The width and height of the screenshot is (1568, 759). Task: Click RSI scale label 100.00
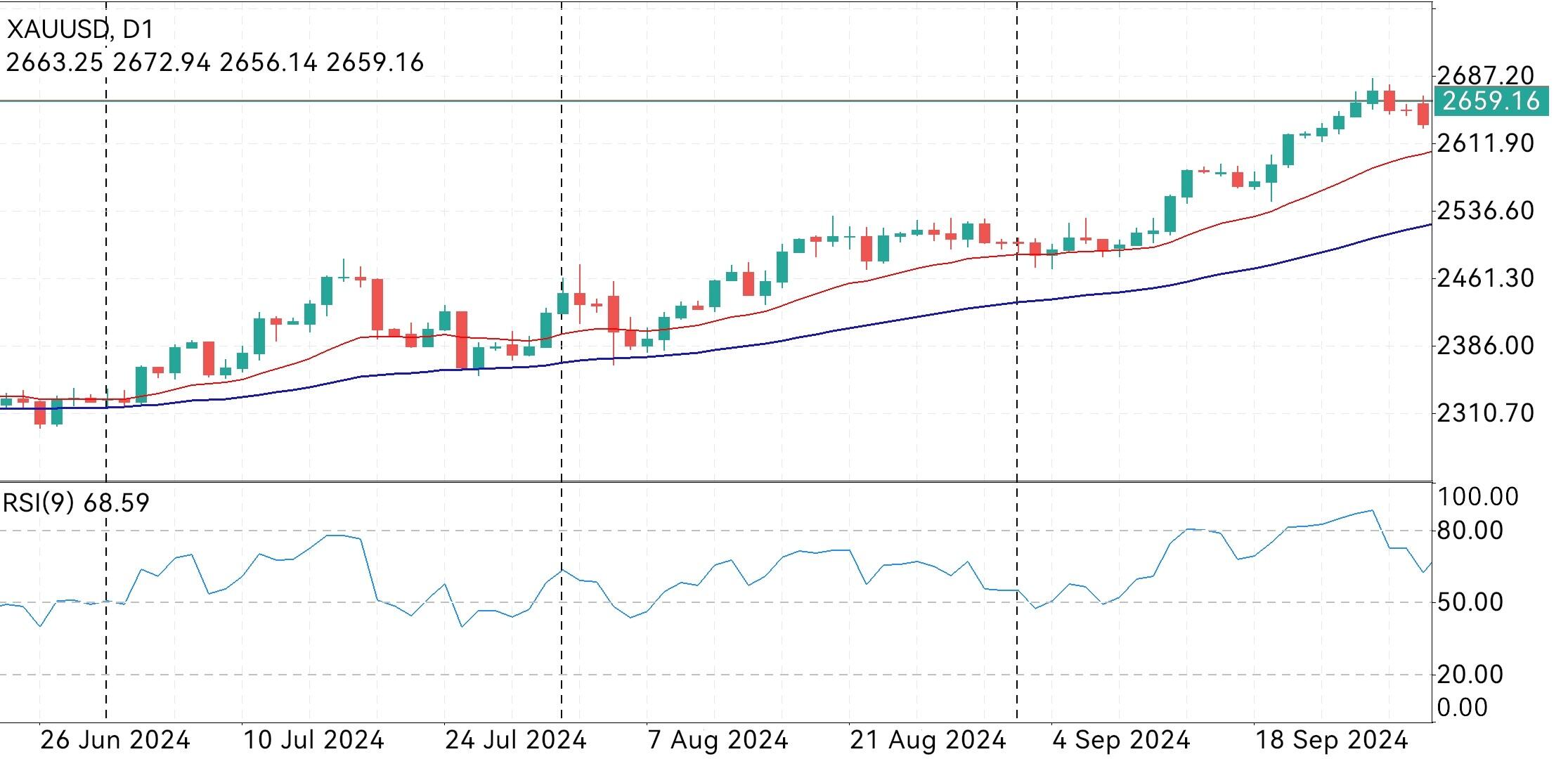pyautogui.click(x=1478, y=498)
